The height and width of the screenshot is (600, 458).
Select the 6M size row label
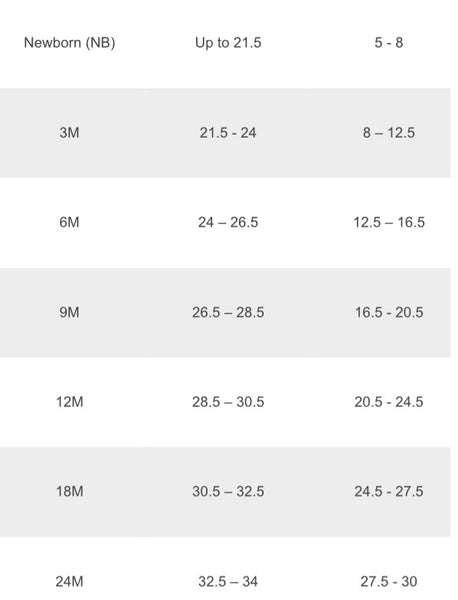coord(69,222)
